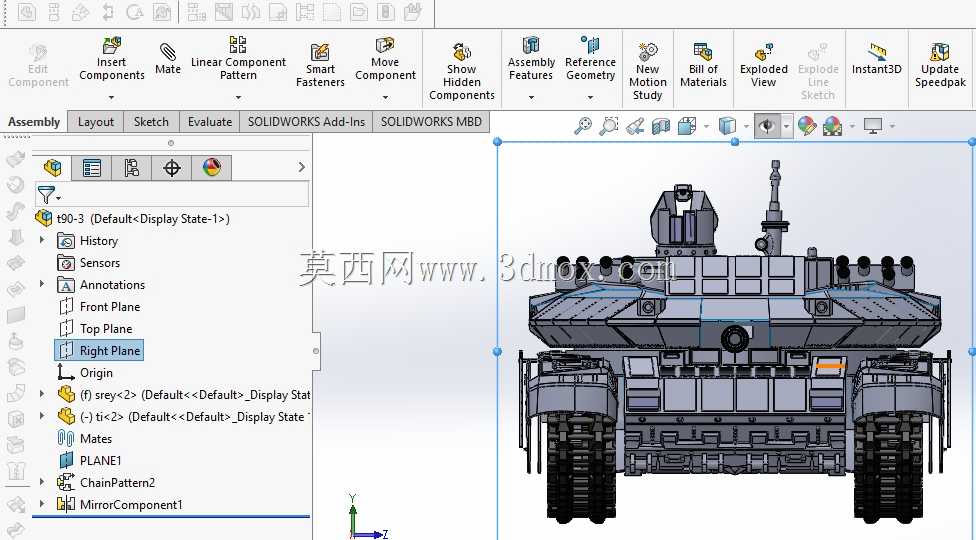This screenshot has width=976, height=540.
Task: Click the orange marker on tank hull
Action: pyautogui.click(x=830, y=366)
